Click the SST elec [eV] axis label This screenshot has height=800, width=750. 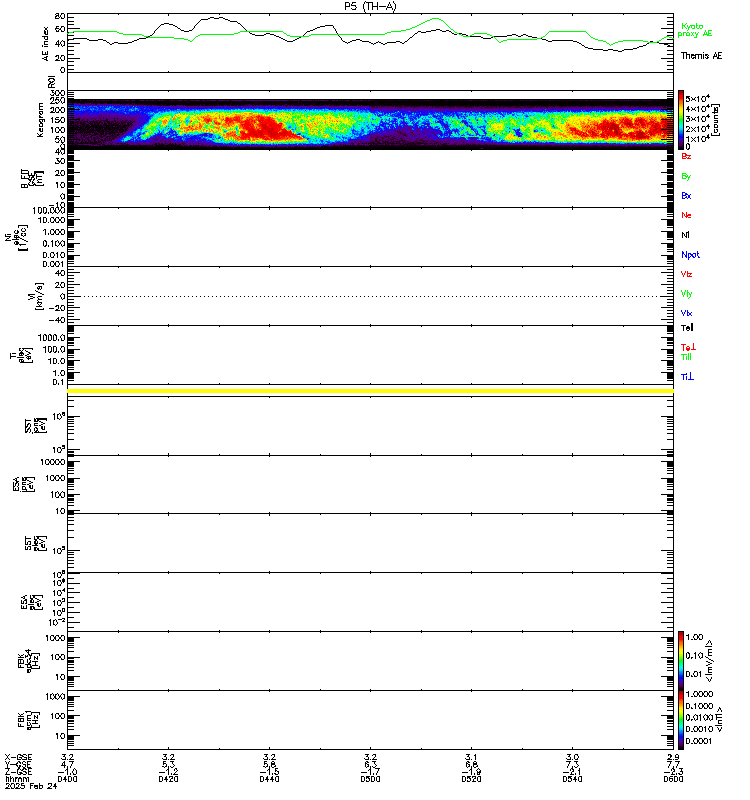tap(36, 543)
